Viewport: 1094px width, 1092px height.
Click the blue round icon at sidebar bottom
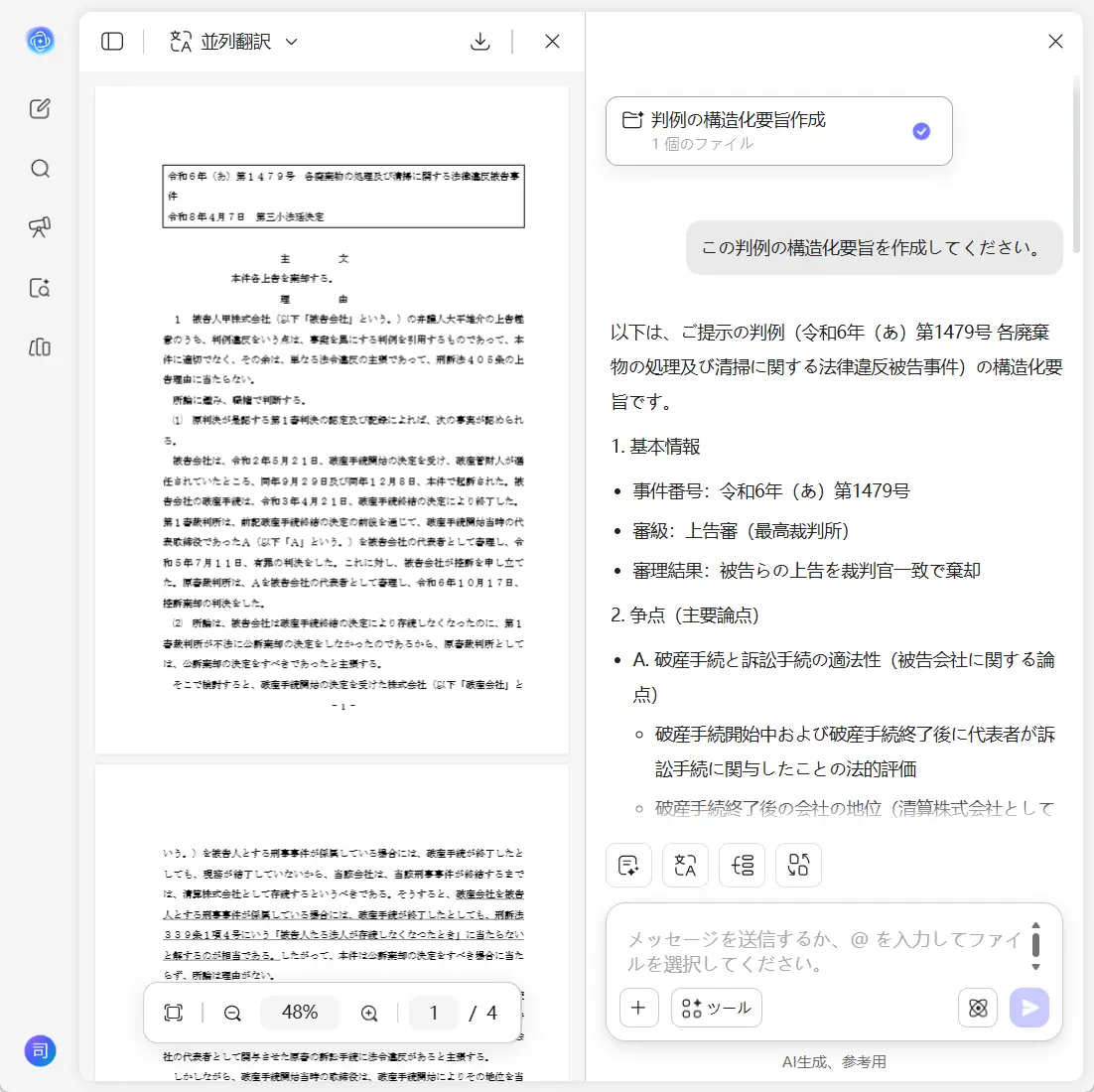[x=40, y=1050]
